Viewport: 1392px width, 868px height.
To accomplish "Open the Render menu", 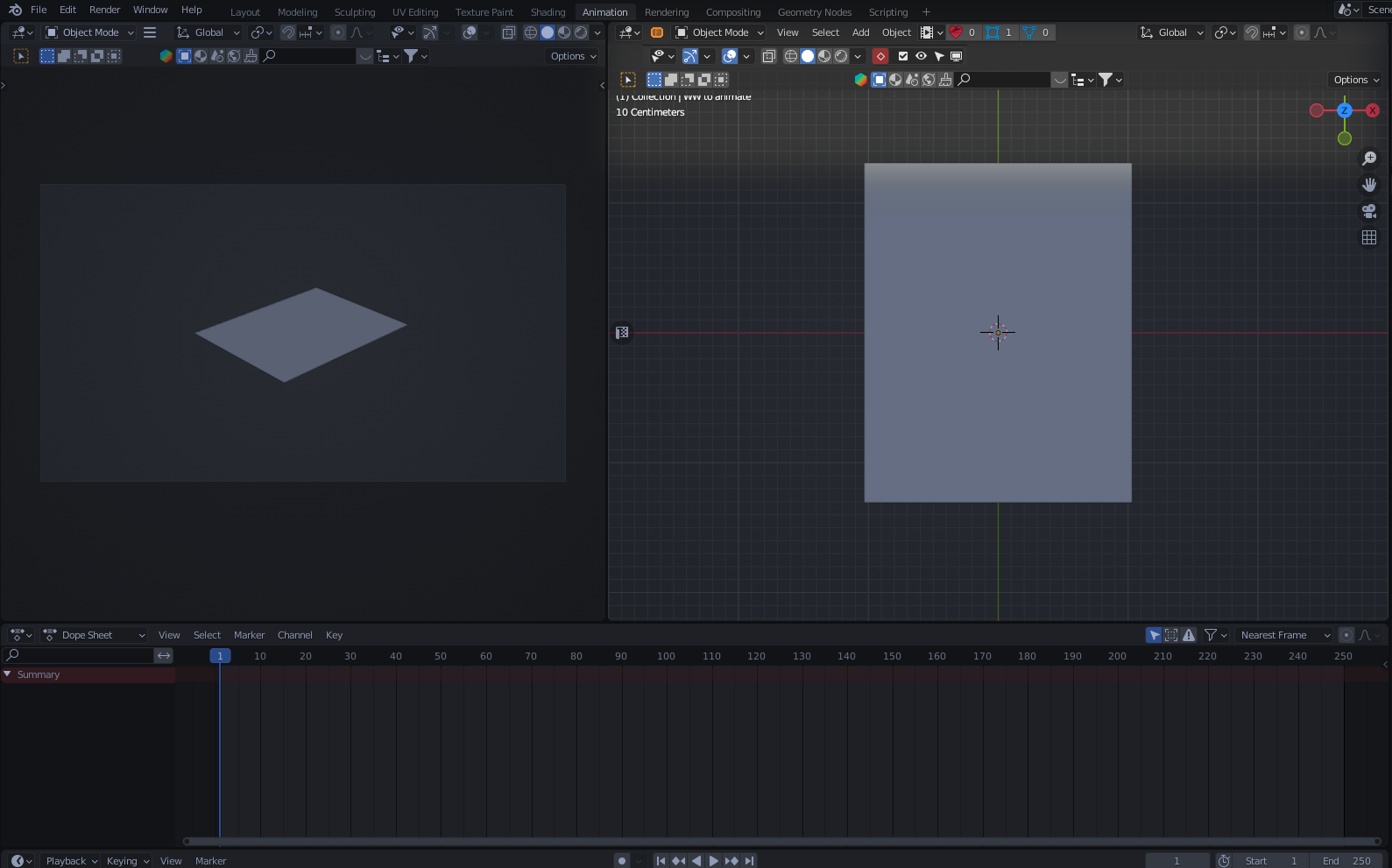I will pyautogui.click(x=104, y=10).
